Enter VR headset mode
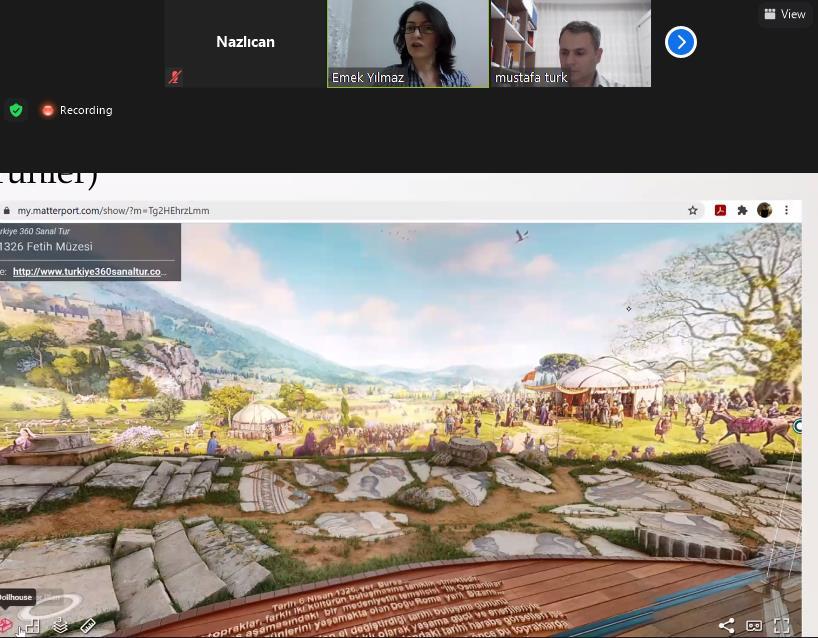The width and height of the screenshot is (818, 638). [754, 625]
